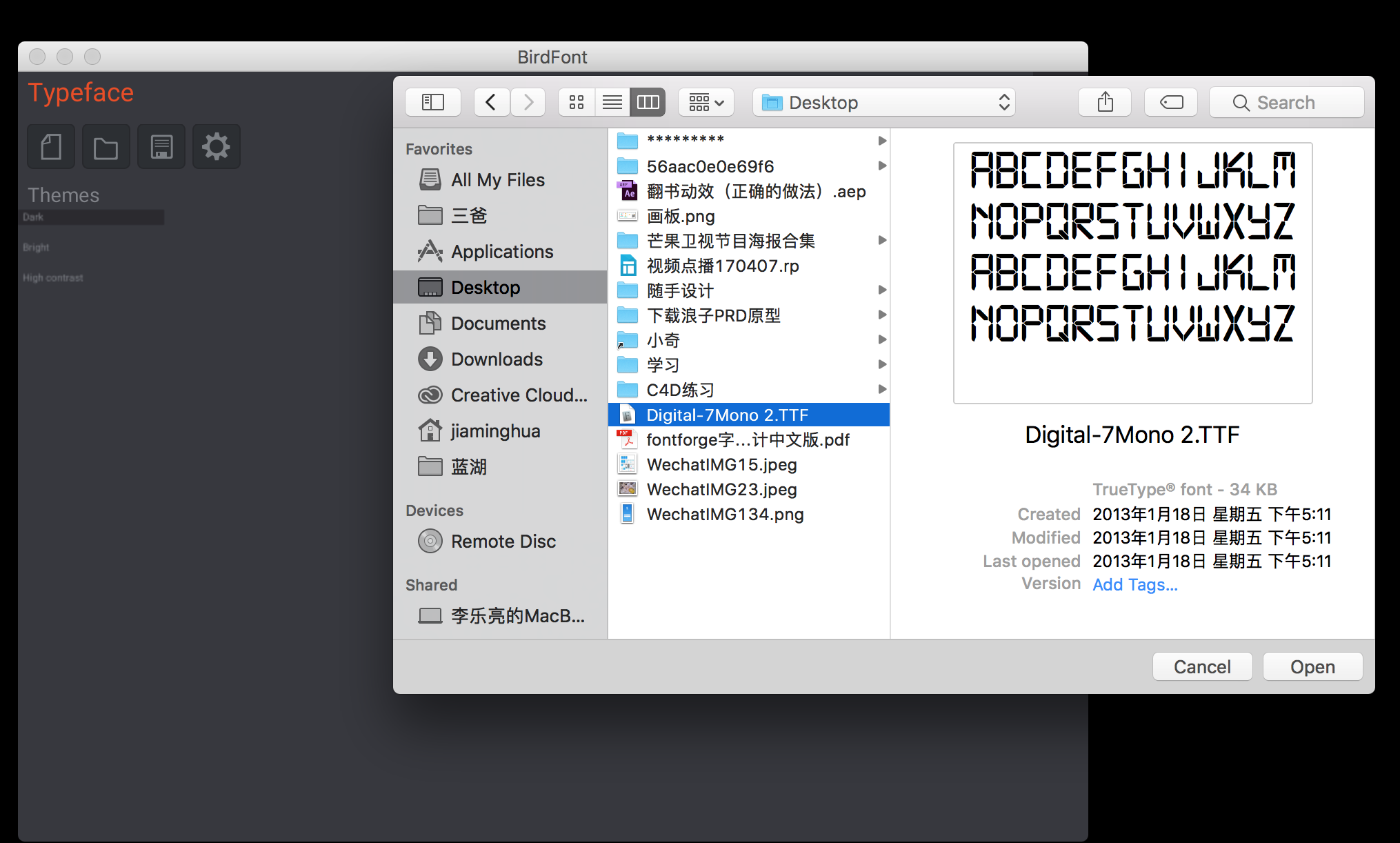Select 蓝湖 folder in sidebar
Viewport: 1400px width, 843px height.
[500, 467]
